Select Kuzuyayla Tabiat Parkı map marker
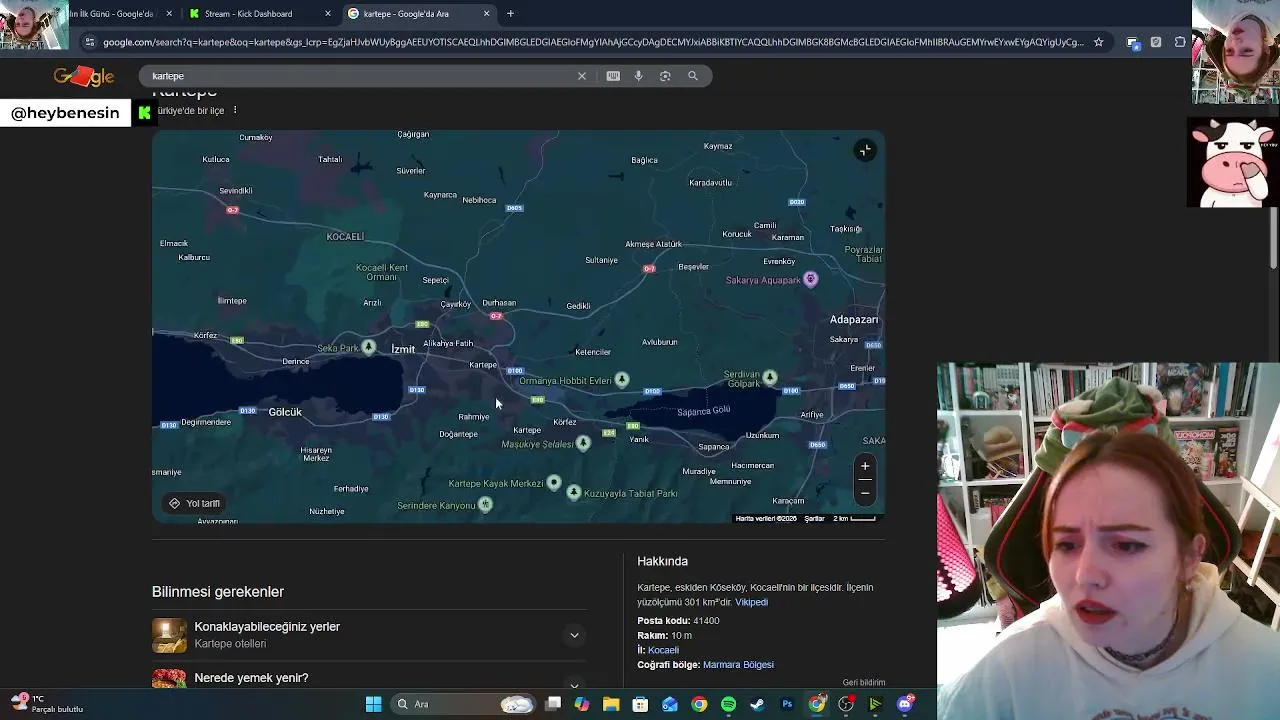Screen dimensions: 1280x720 [x=574, y=492]
